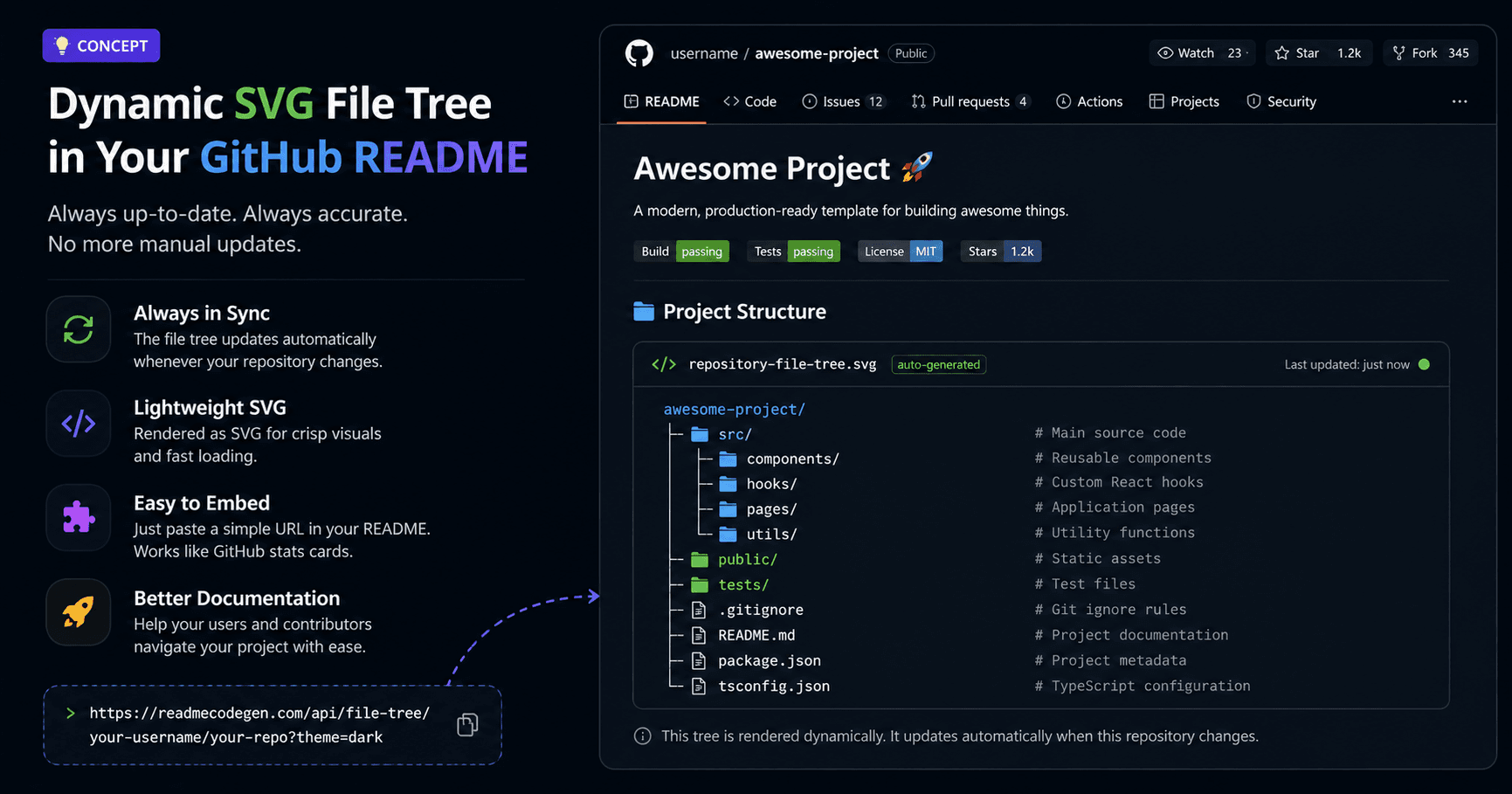Select README.md in the file tree
The image size is (1512, 794).
tap(756, 635)
